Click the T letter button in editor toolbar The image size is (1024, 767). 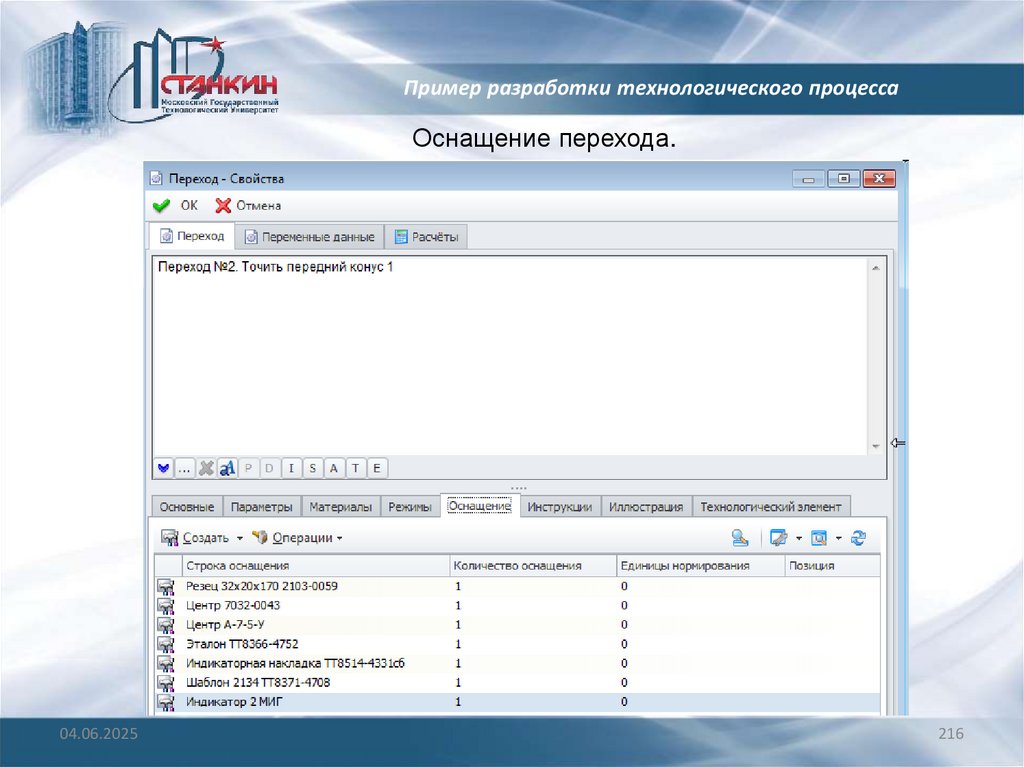(355, 468)
